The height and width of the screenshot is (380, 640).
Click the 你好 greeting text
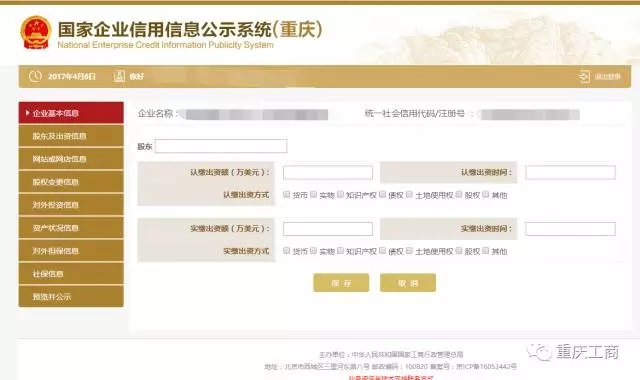tap(137, 76)
